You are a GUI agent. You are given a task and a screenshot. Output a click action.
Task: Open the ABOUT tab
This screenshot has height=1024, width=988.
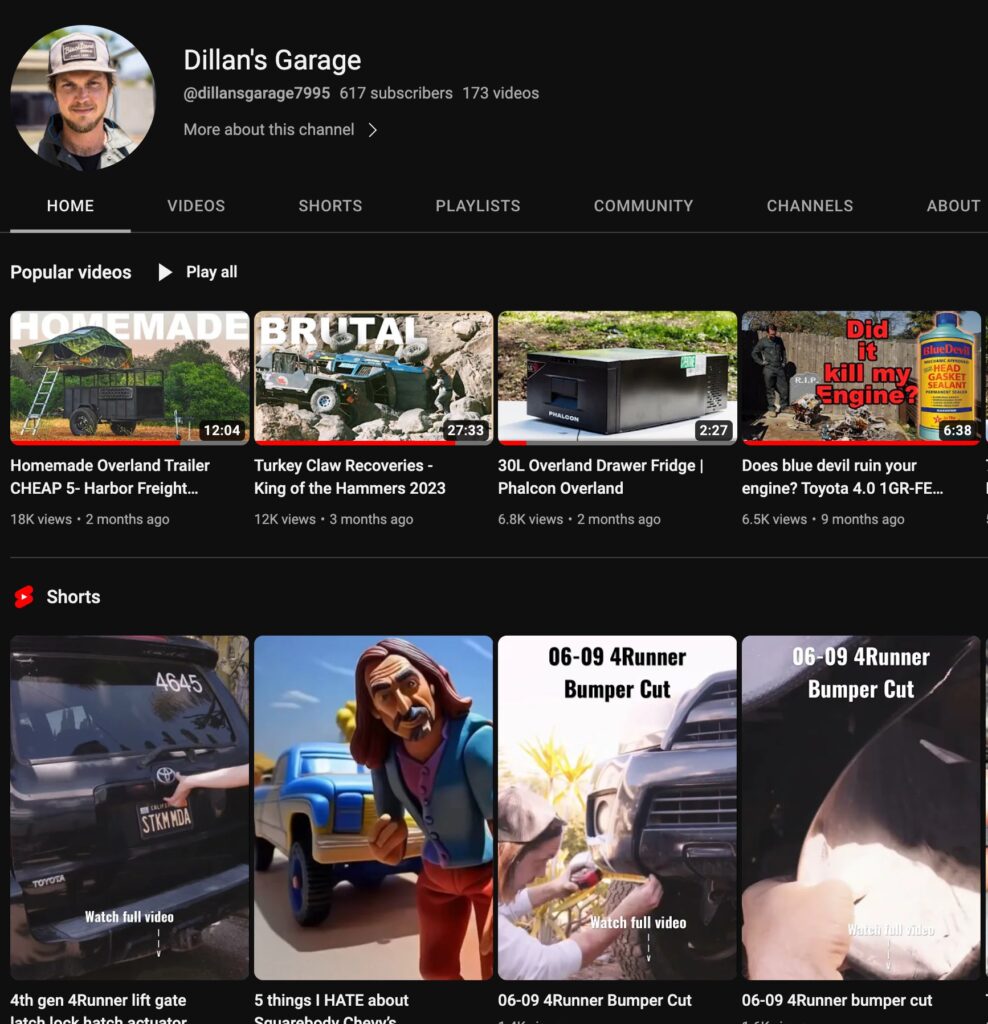[x=953, y=206]
